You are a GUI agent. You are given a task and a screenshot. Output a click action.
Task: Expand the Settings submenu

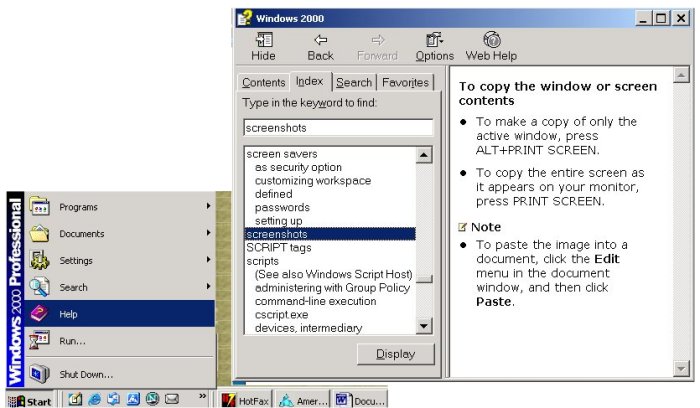tap(120, 261)
